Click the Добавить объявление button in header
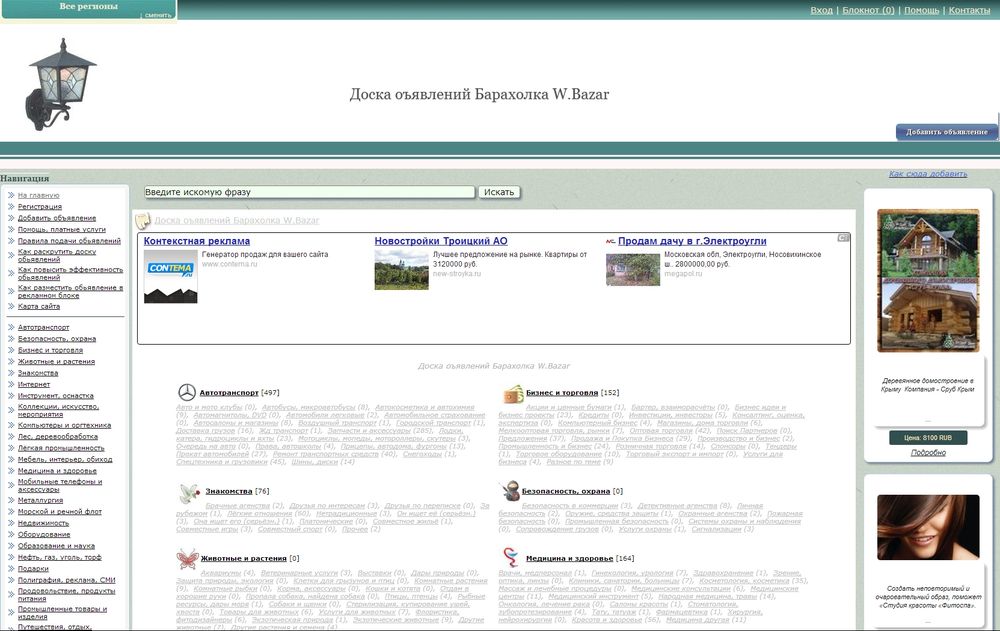Image resolution: width=1000 pixels, height=631 pixels. tap(946, 132)
